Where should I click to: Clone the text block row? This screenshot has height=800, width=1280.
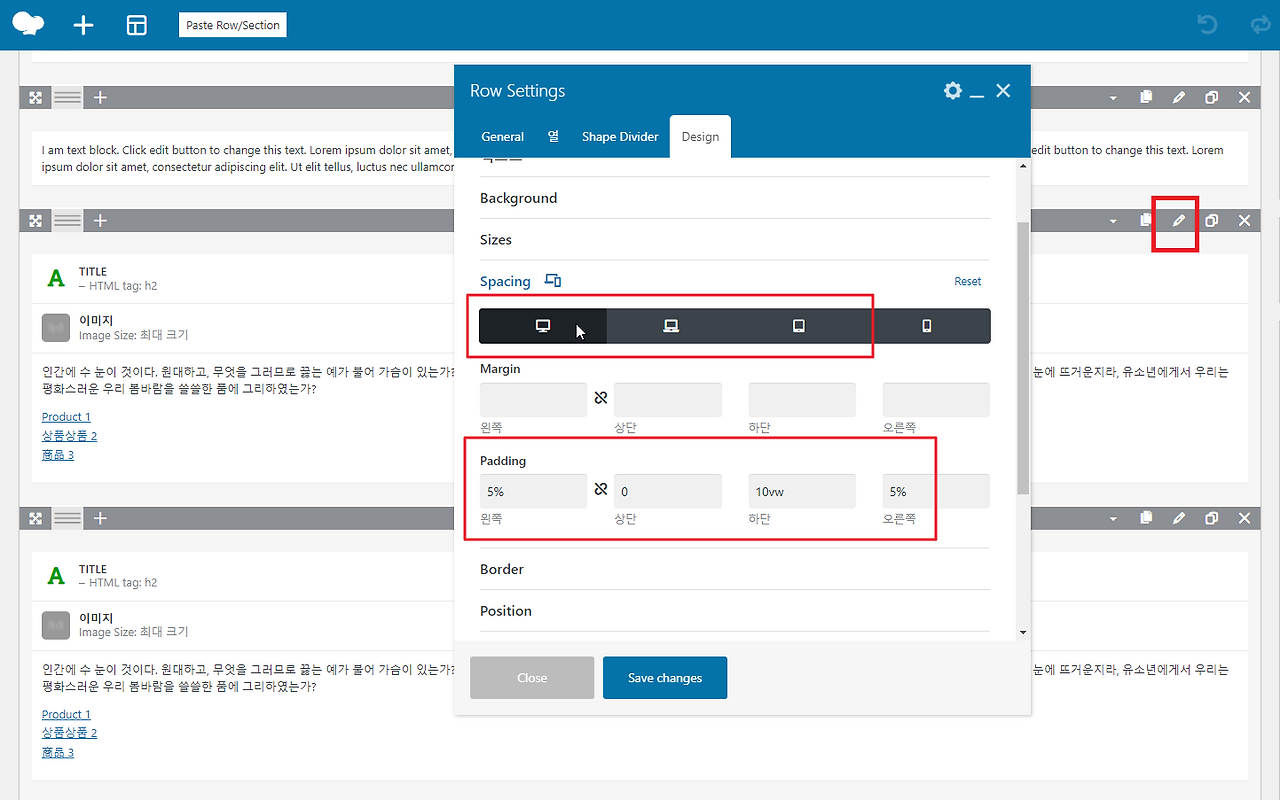click(1212, 97)
